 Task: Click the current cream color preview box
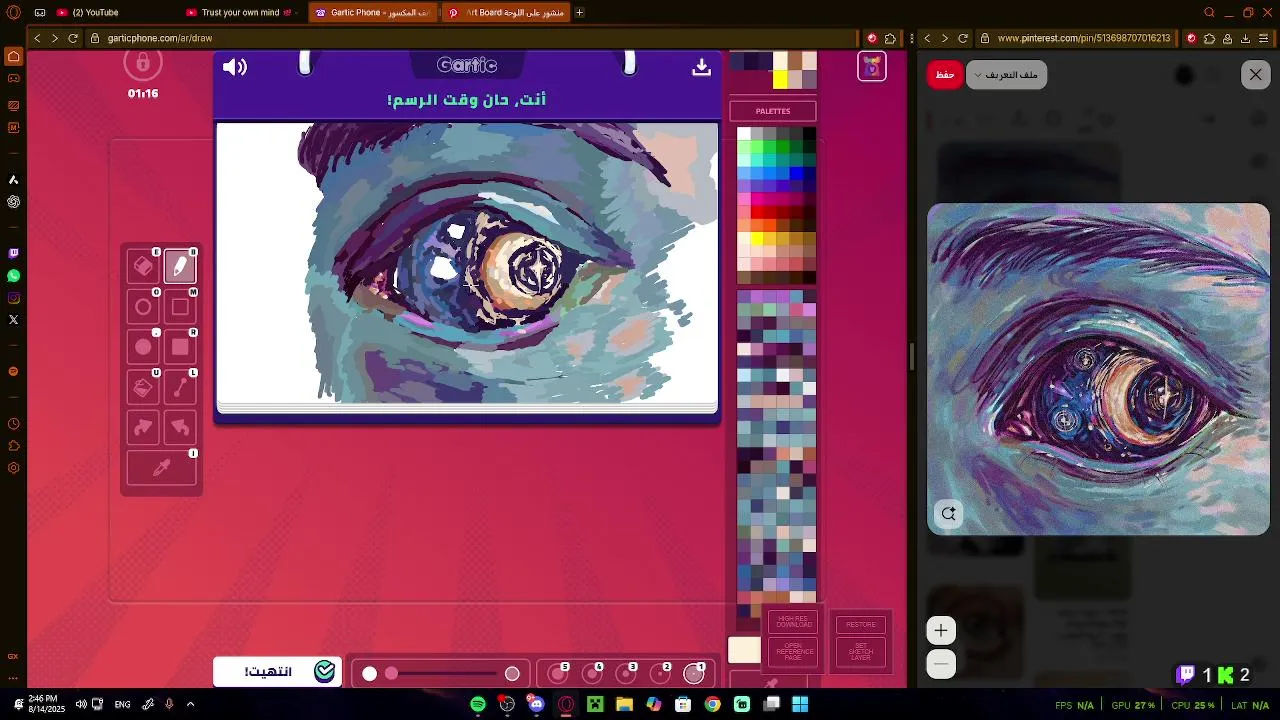(x=744, y=650)
